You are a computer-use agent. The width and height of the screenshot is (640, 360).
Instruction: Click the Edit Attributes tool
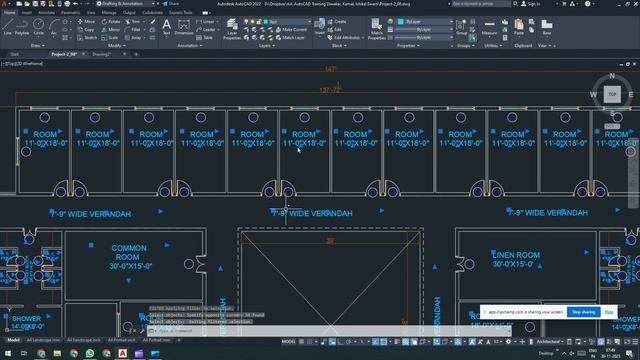pos(344,38)
